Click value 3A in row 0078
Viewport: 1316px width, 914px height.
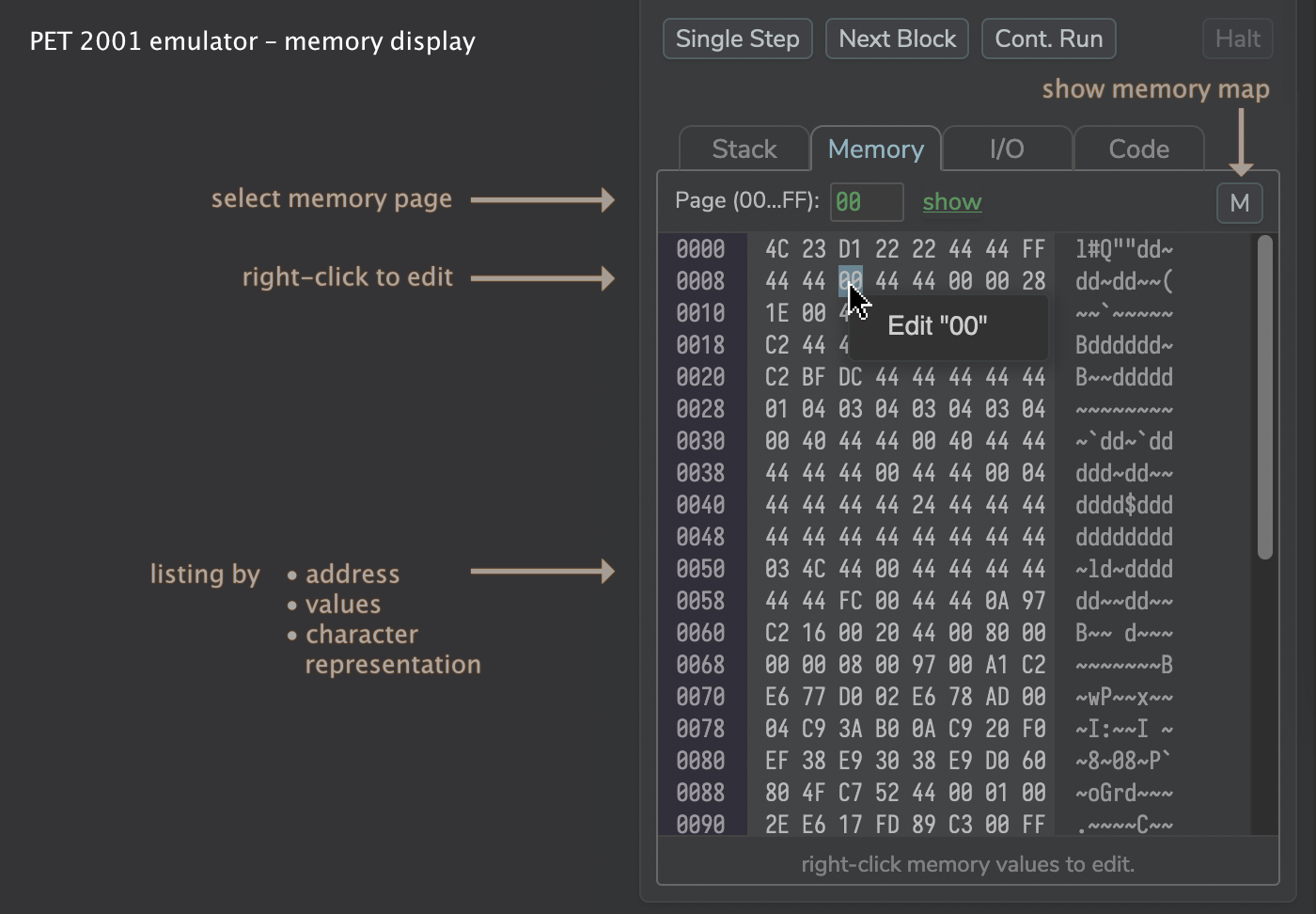pyautogui.click(x=851, y=729)
